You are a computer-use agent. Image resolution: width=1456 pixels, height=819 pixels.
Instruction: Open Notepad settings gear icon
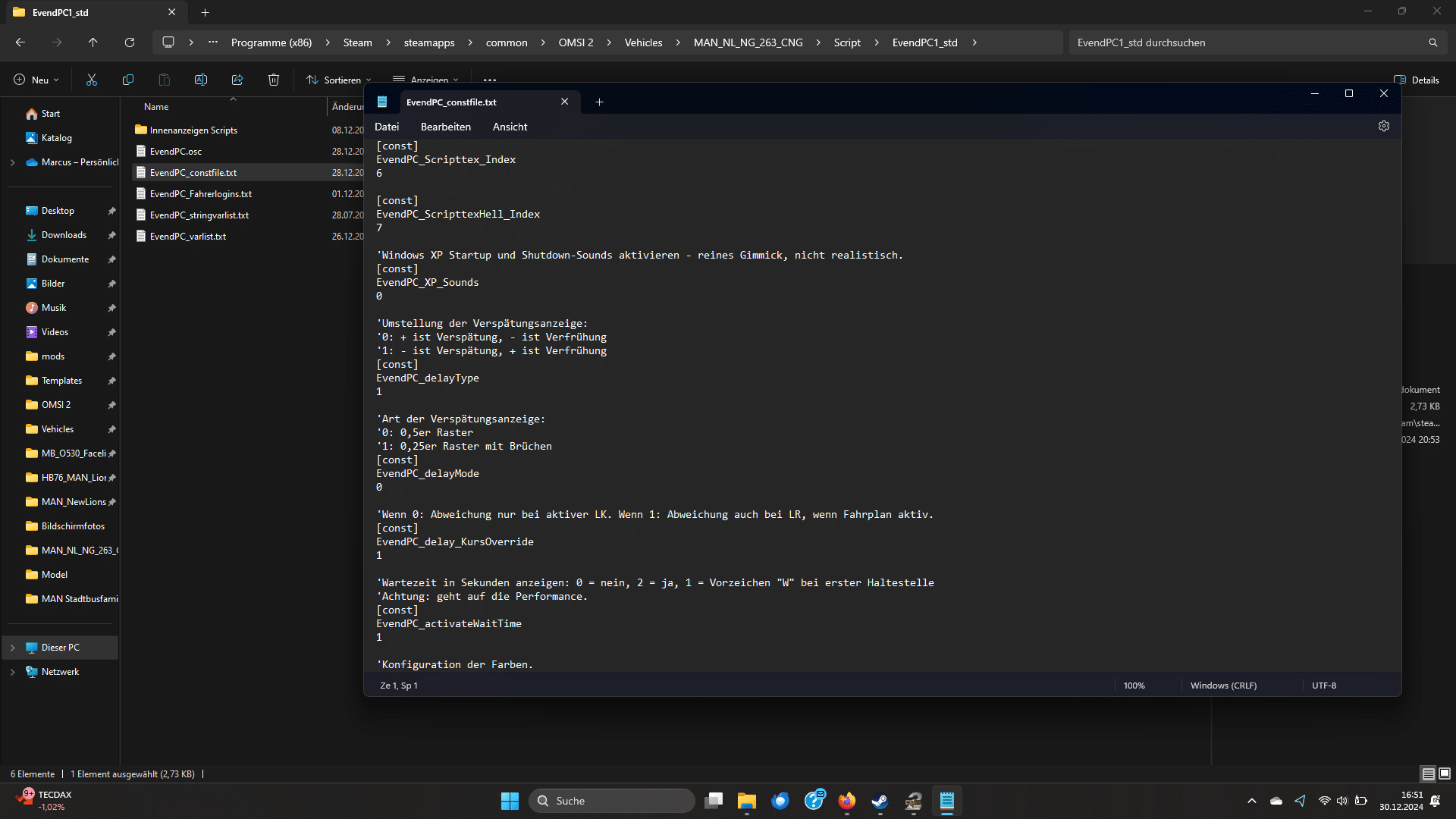pyautogui.click(x=1384, y=126)
